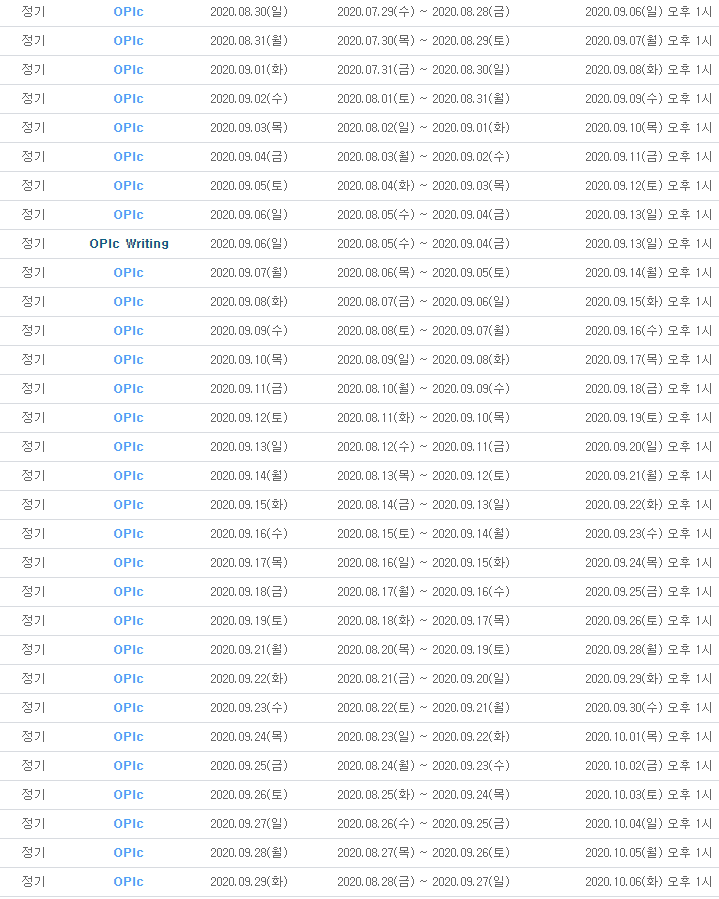Select registration period 2020.07.30(목) ~ 2020.08.29(토)
This screenshot has width=719, height=899.
pyautogui.click(x=423, y=41)
